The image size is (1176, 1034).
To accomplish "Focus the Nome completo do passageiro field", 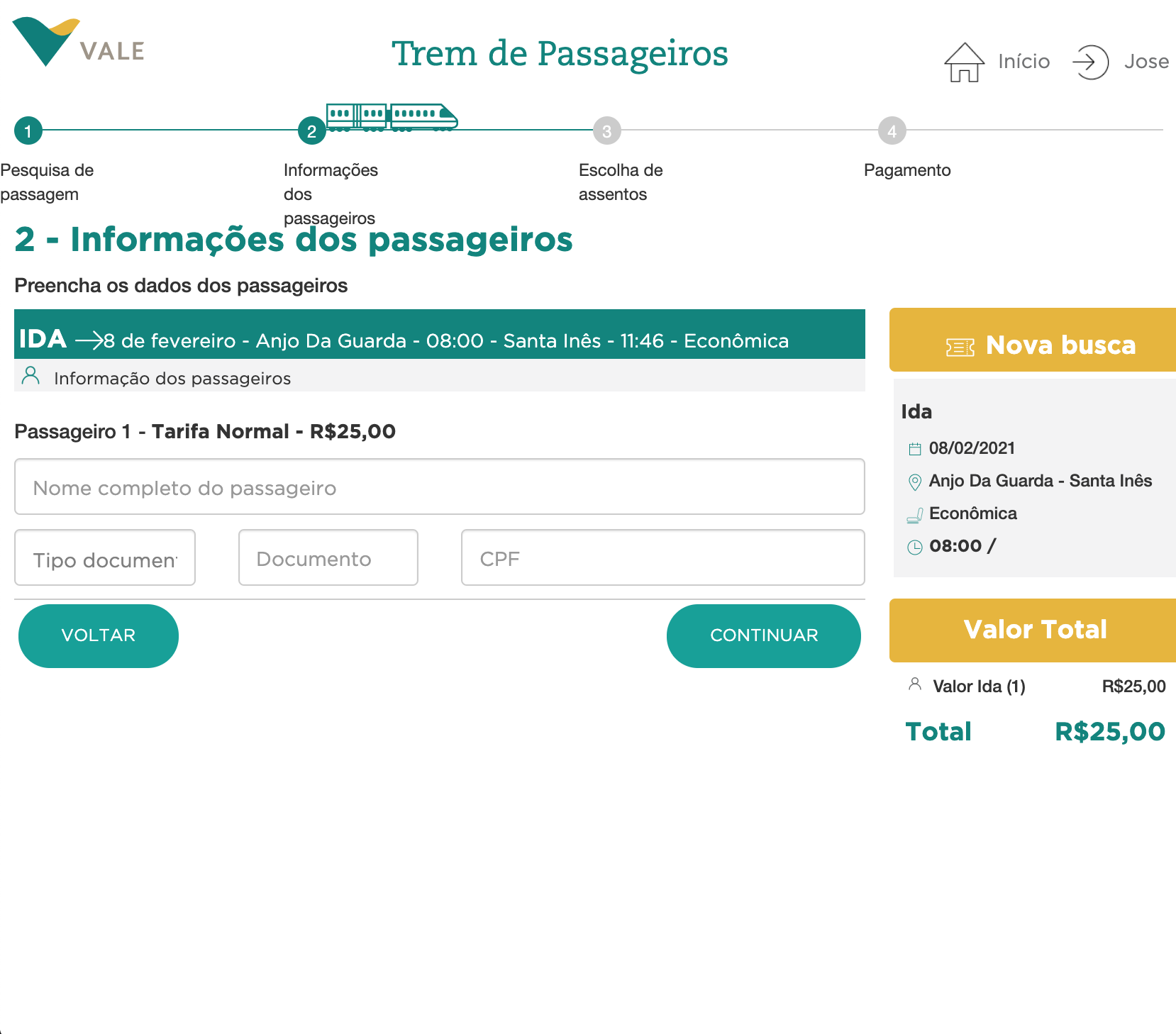I will tap(439, 487).
